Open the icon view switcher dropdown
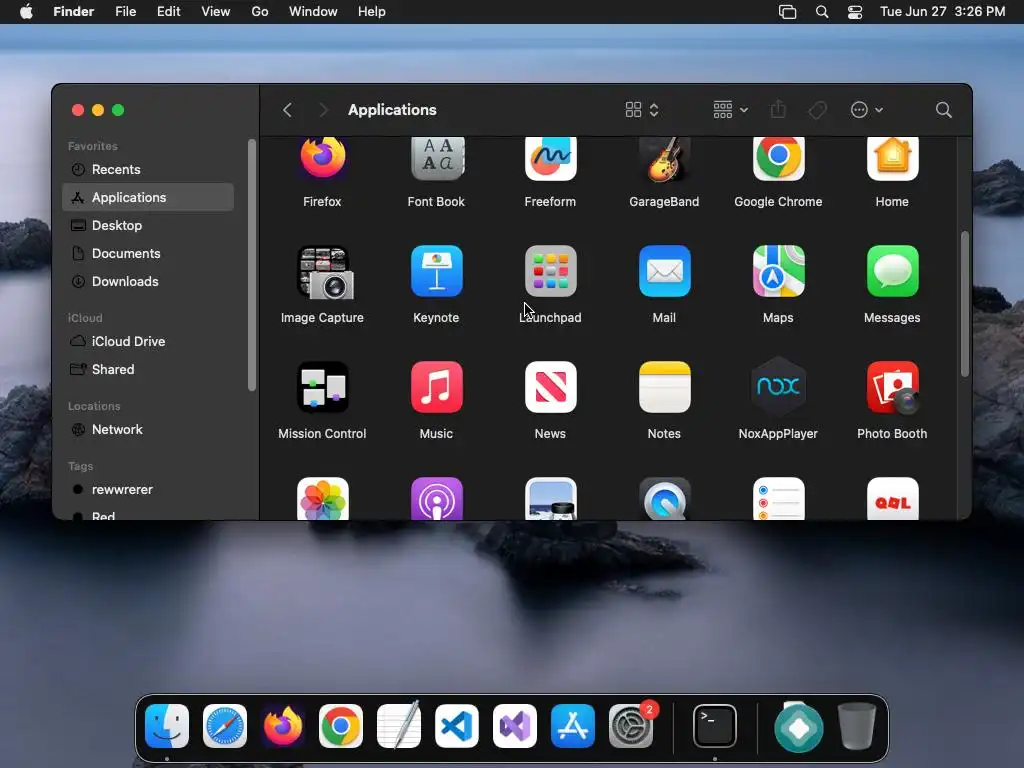The image size is (1024, 768). (642, 110)
